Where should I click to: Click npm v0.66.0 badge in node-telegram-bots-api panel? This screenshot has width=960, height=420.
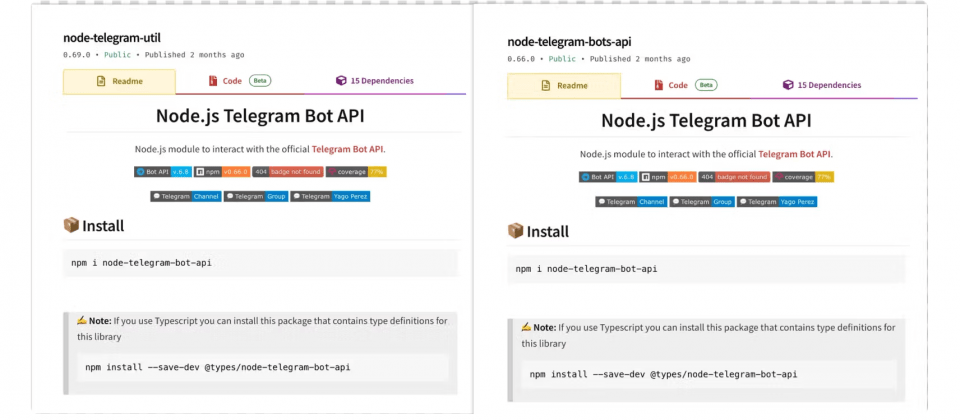[668, 177]
